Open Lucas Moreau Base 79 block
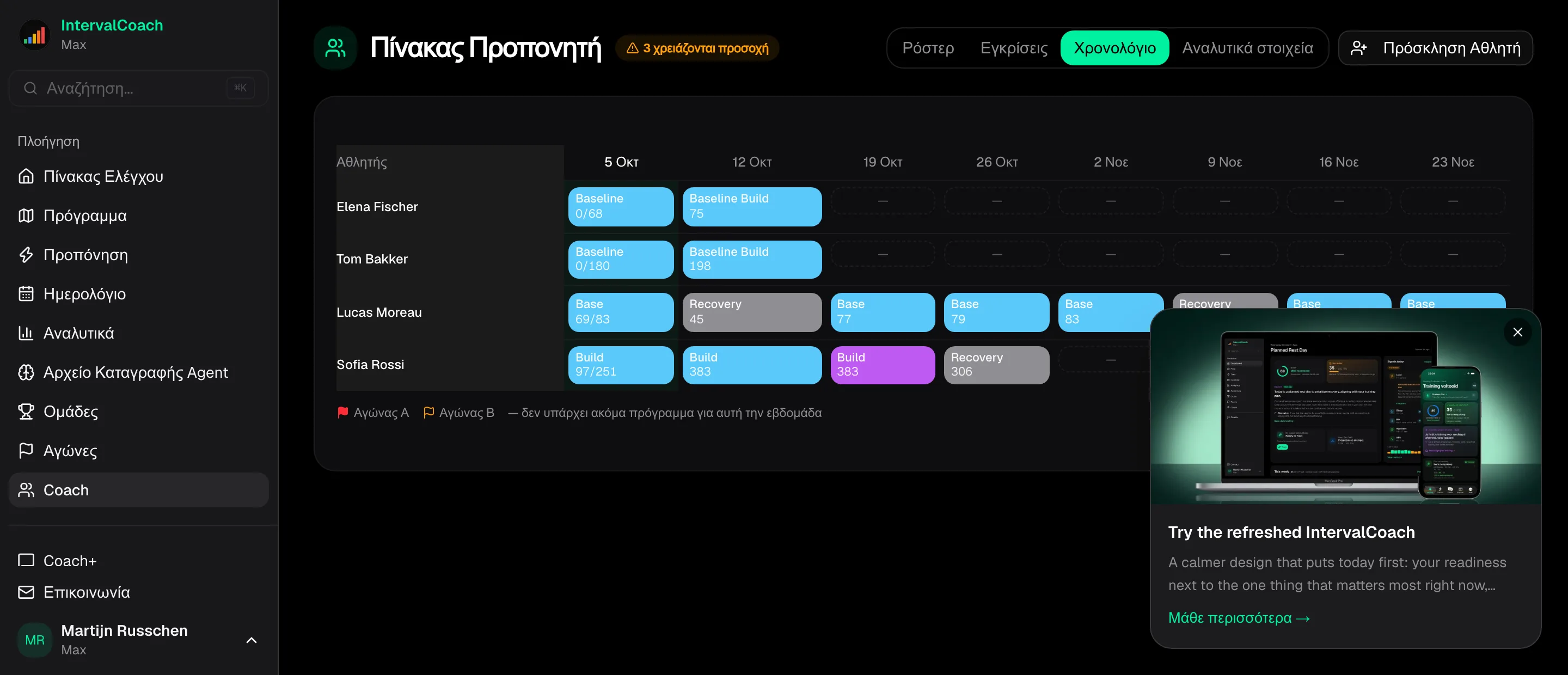 pos(996,311)
